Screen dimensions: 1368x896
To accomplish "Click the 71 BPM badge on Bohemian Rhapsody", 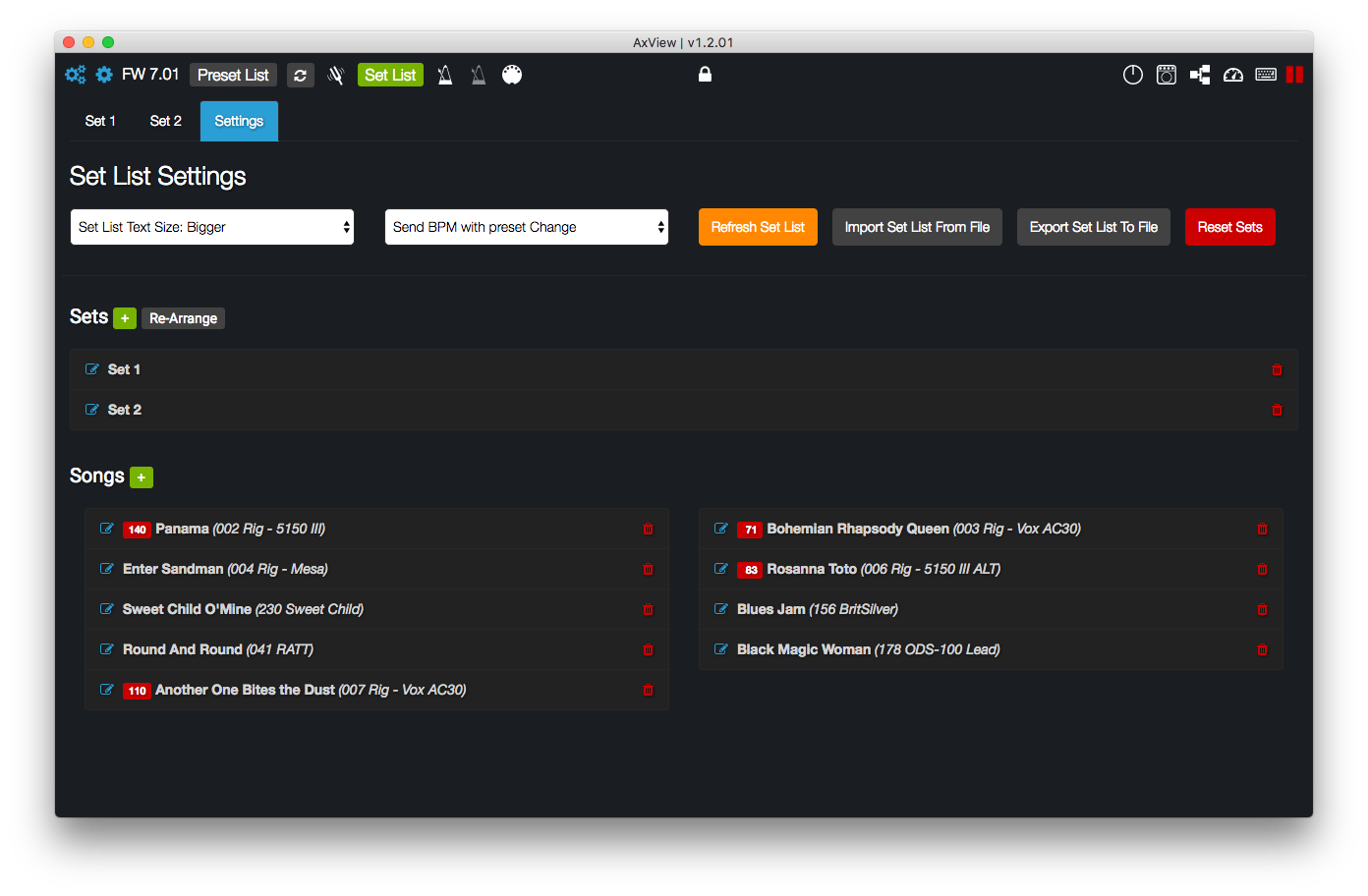I will coord(750,530).
